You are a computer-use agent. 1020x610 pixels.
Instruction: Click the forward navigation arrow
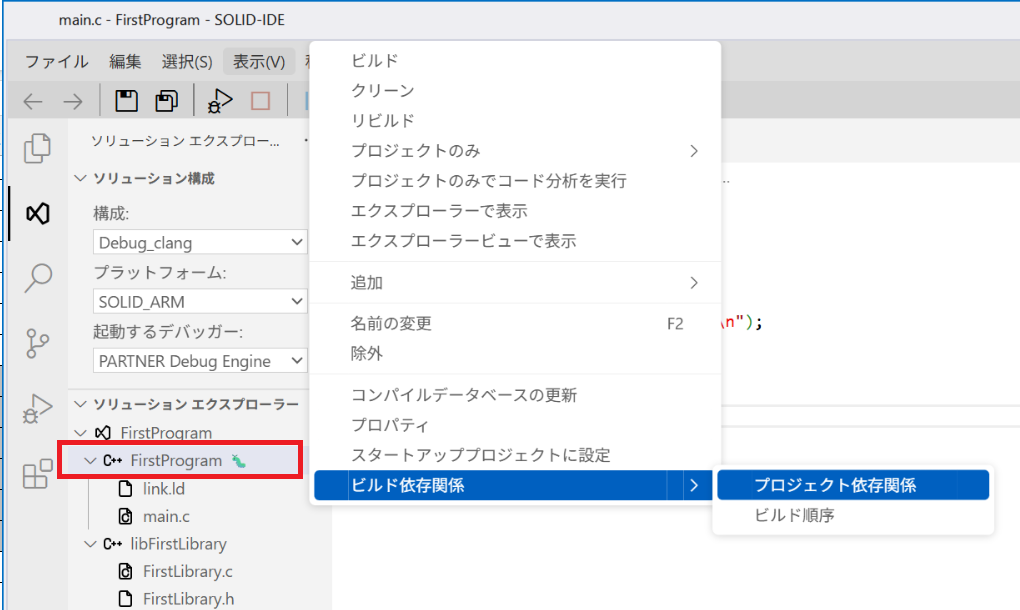pos(72,100)
